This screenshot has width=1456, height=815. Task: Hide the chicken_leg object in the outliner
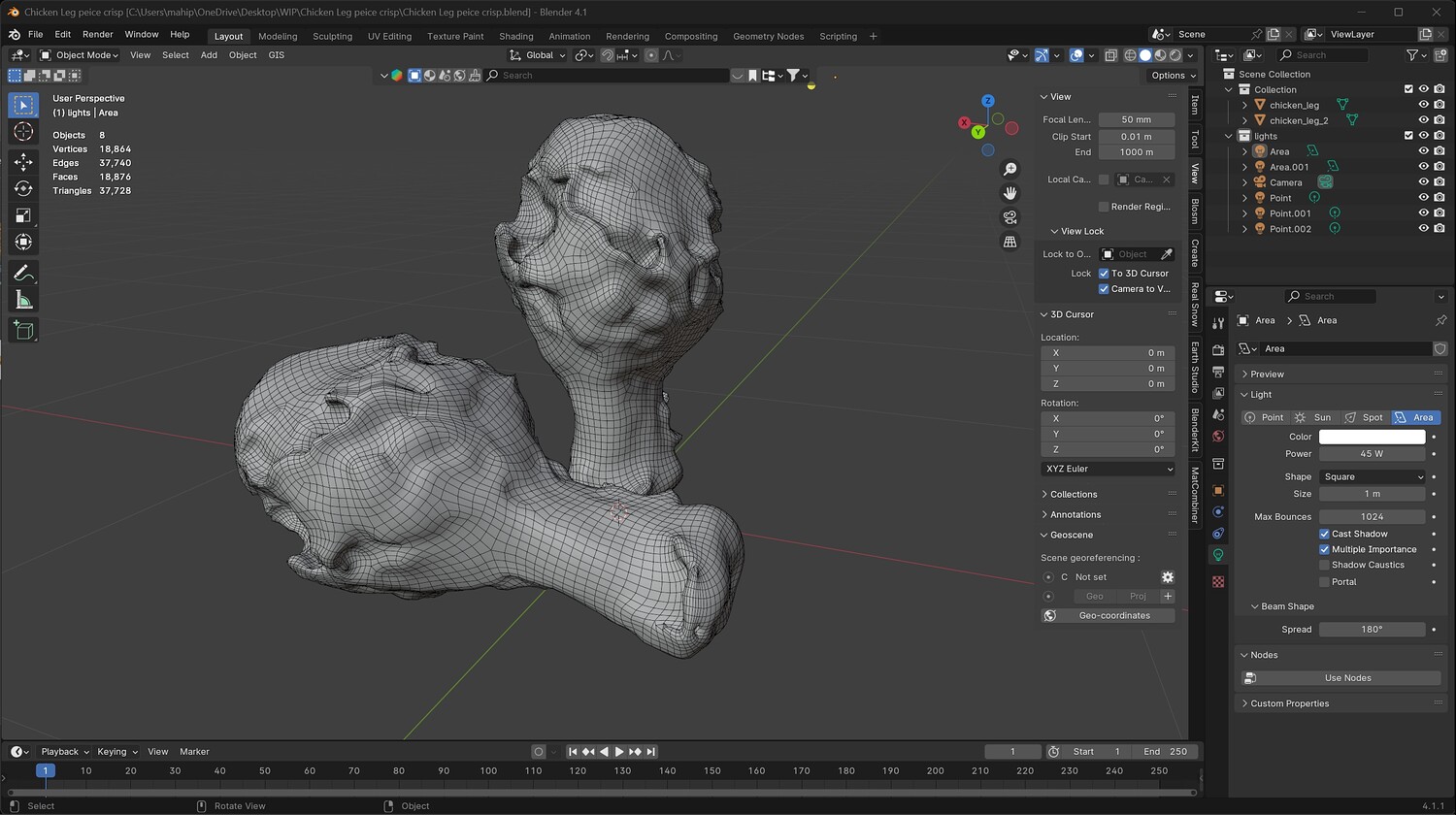tap(1423, 105)
